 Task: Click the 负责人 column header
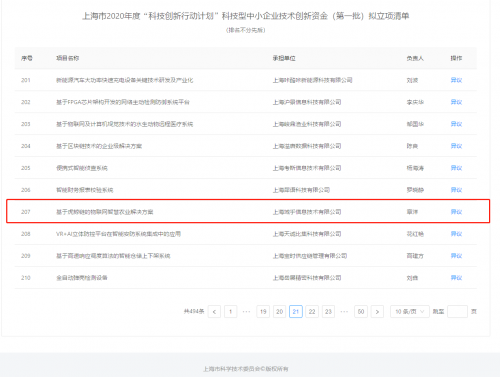tap(415, 58)
